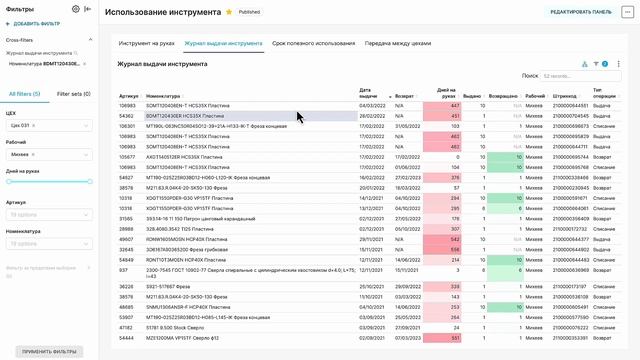The width and height of the screenshot is (640, 360).
Task: Click dashboard title Использование инструмента
Action: tap(163, 12)
